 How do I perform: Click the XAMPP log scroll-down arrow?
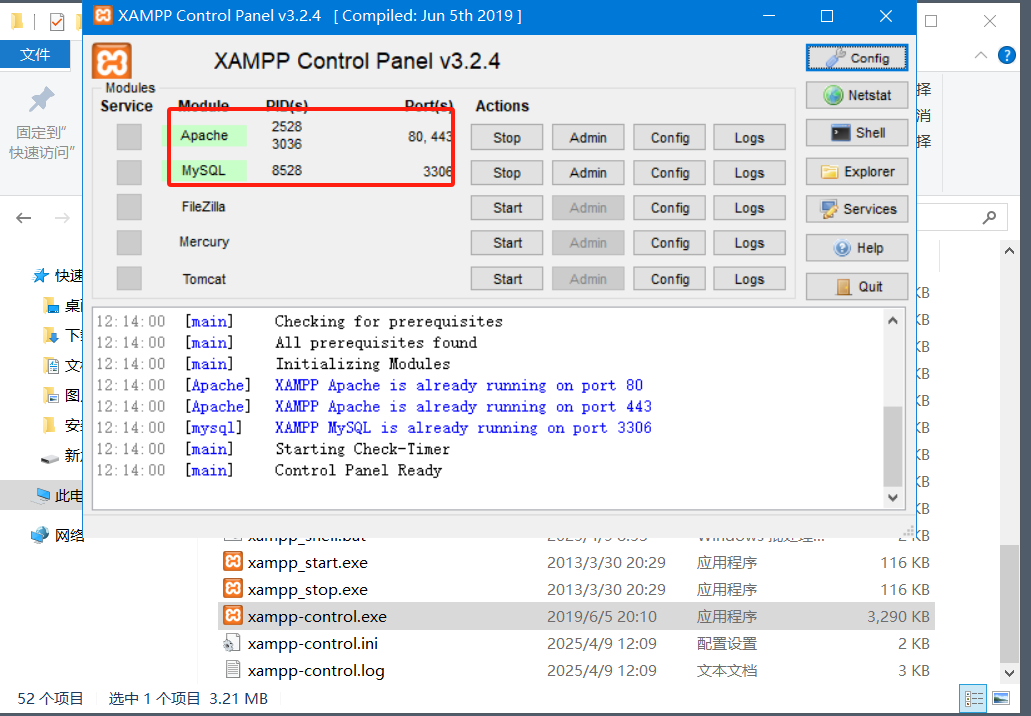892,498
